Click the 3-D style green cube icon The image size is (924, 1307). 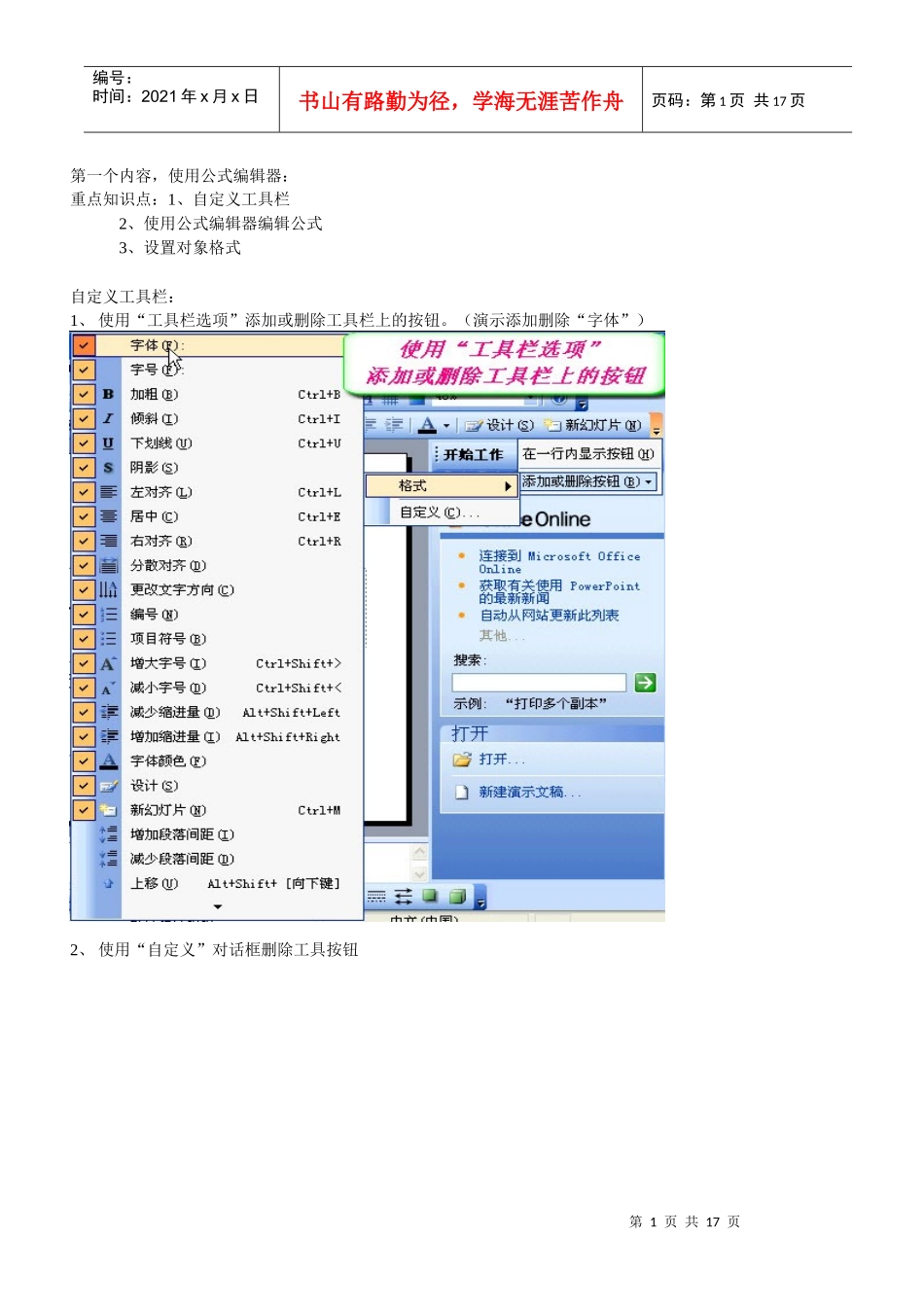coord(457,896)
